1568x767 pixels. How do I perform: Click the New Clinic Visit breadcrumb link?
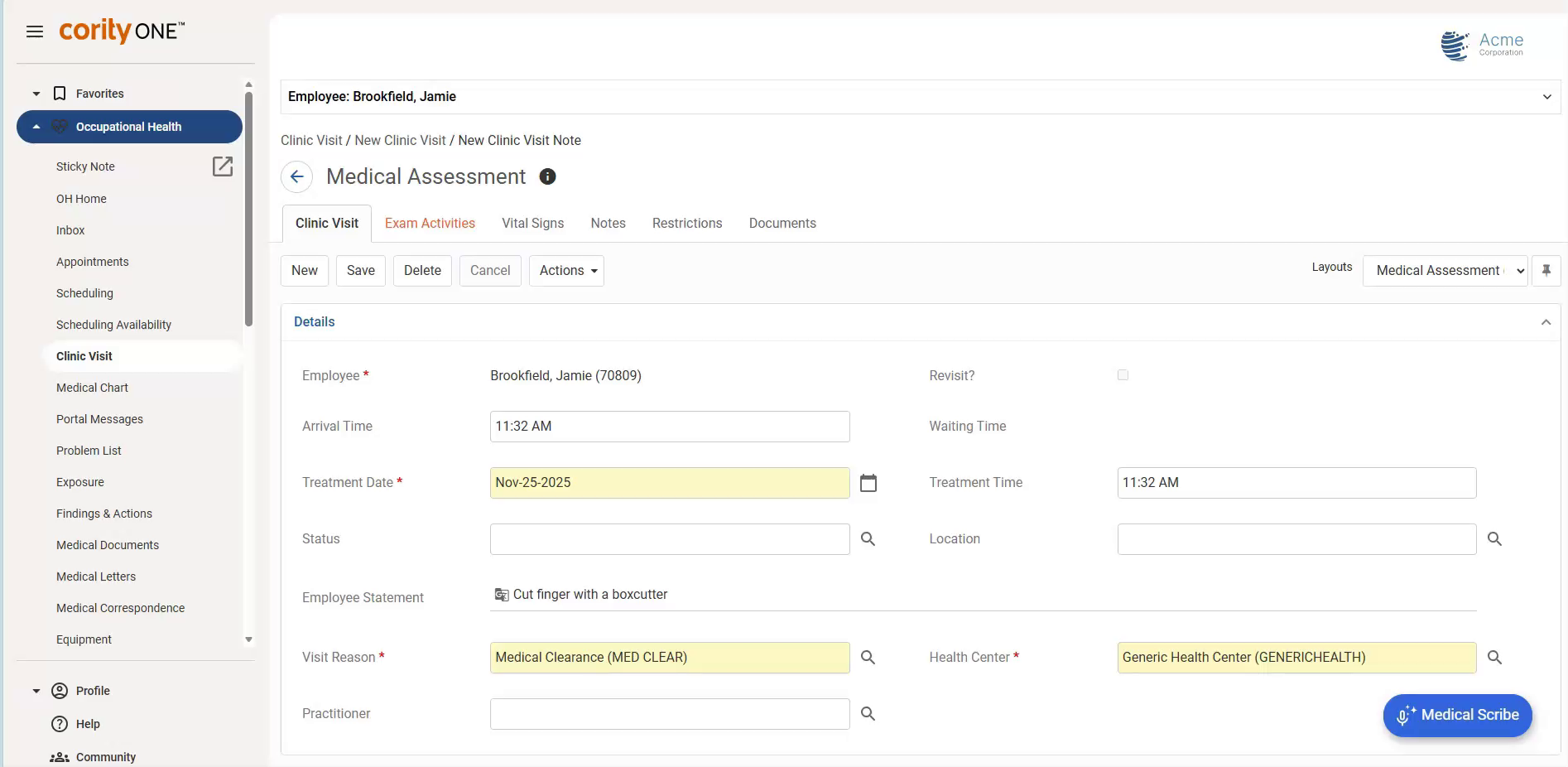click(x=401, y=140)
